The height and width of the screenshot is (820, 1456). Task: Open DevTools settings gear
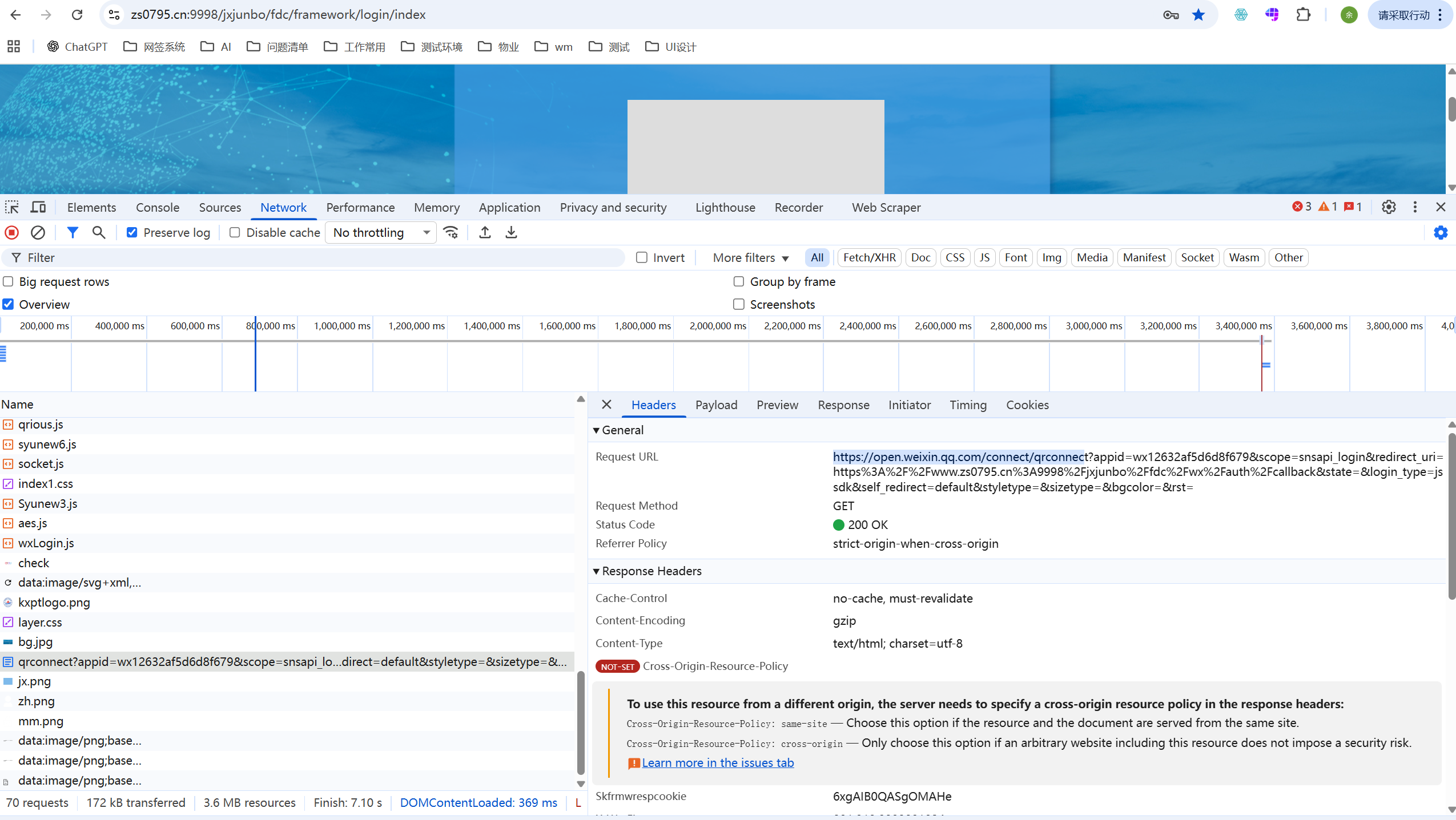(x=1389, y=207)
